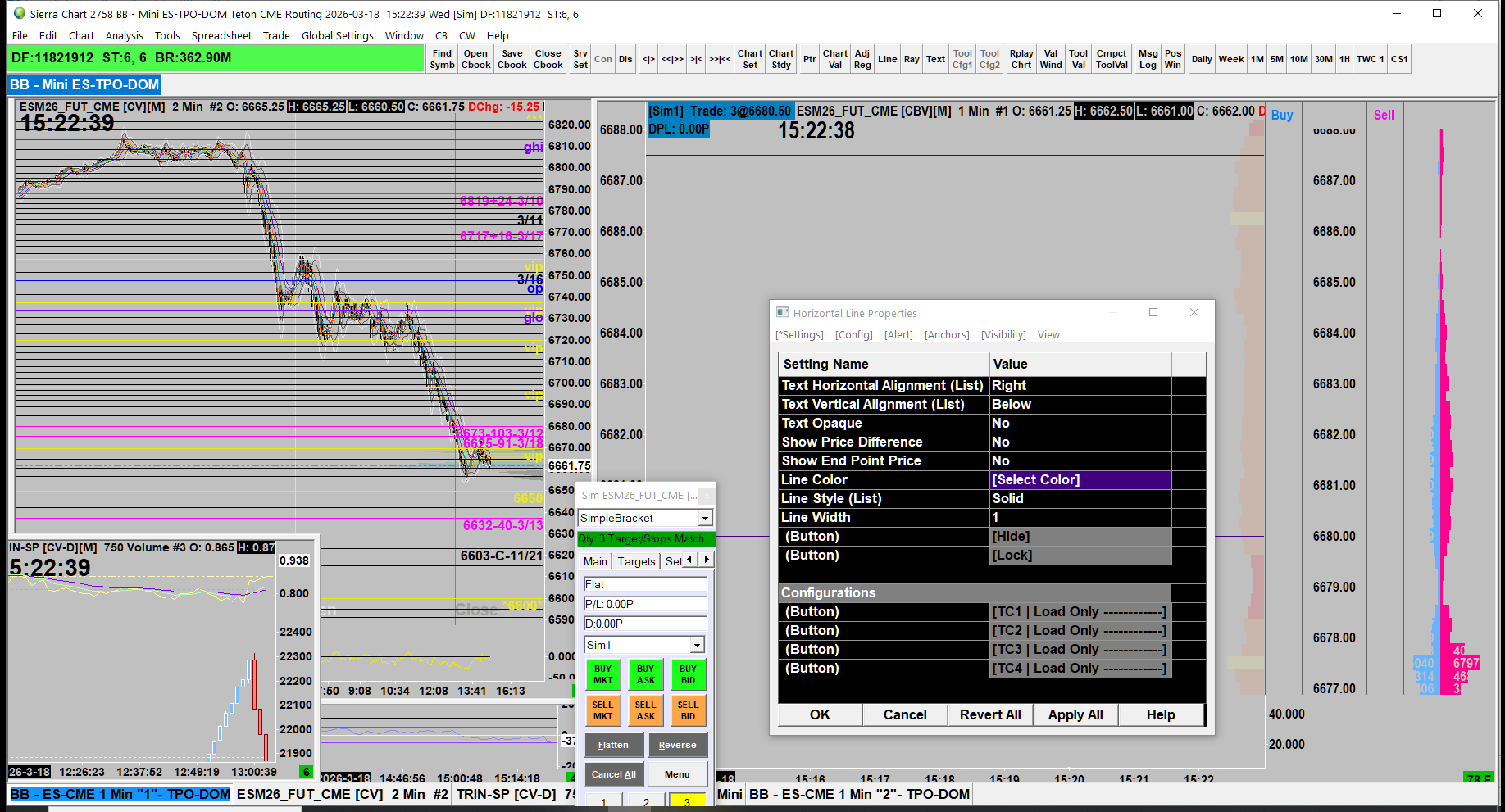The width and height of the screenshot is (1505, 812).
Task: Open the SimpleBracket dropdown in trade window
Action: click(704, 518)
